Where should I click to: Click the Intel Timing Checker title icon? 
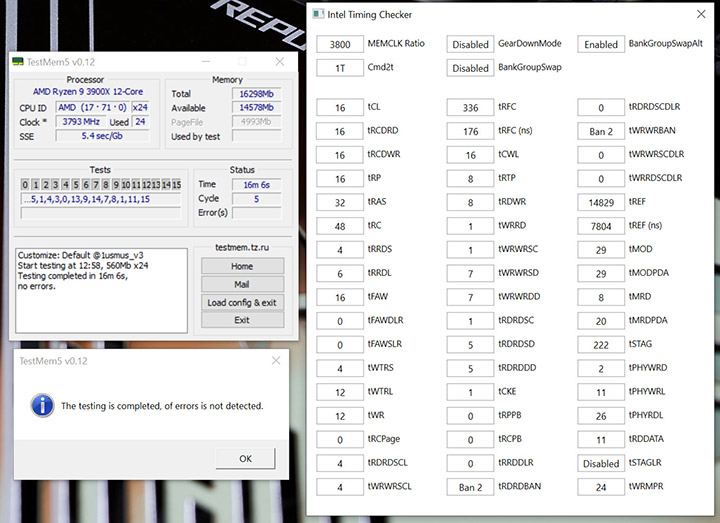coord(318,14)
